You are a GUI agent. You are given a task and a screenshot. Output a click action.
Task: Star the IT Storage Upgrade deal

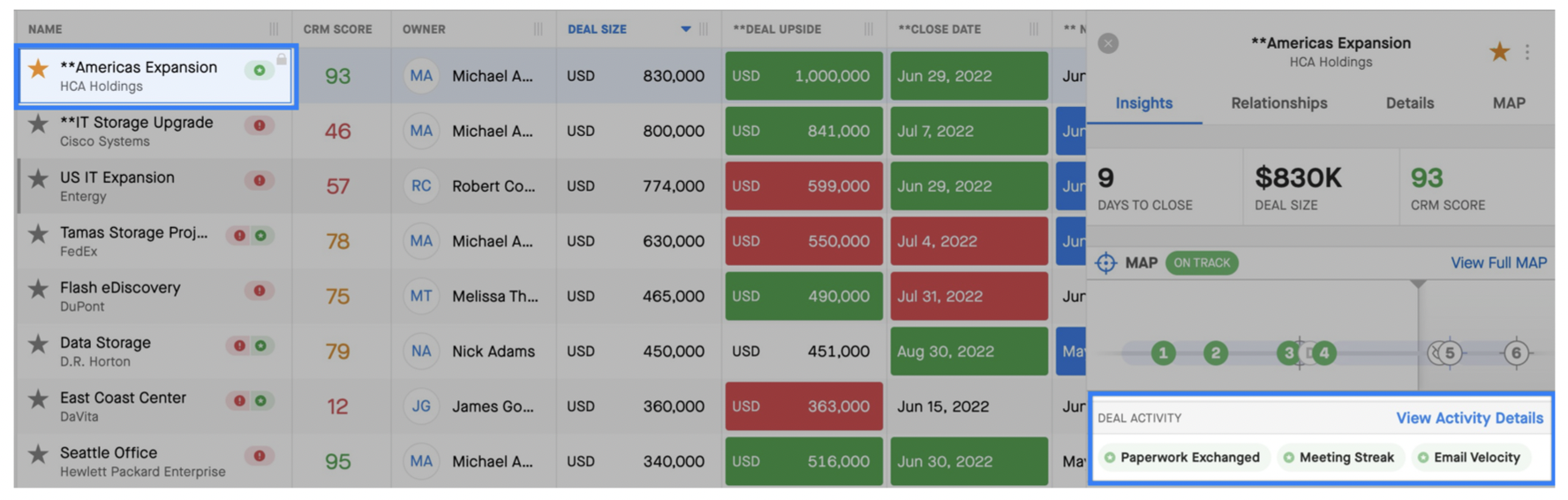tap(38, 124)
